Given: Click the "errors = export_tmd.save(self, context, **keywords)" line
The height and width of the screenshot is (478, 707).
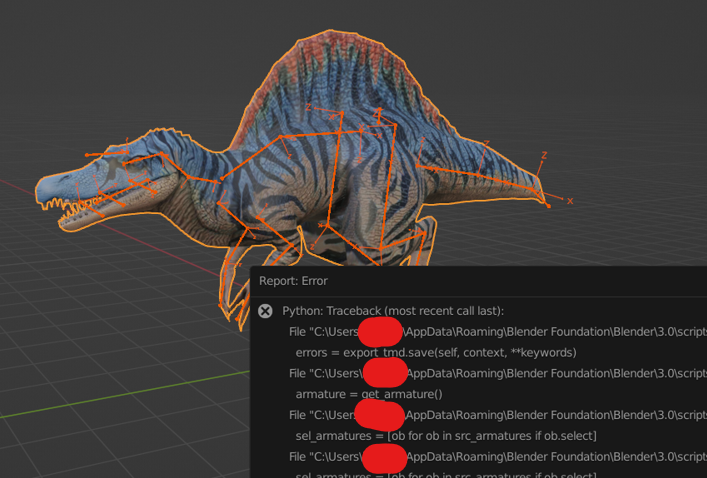Looking at the screenshot, I should (436, 353).
